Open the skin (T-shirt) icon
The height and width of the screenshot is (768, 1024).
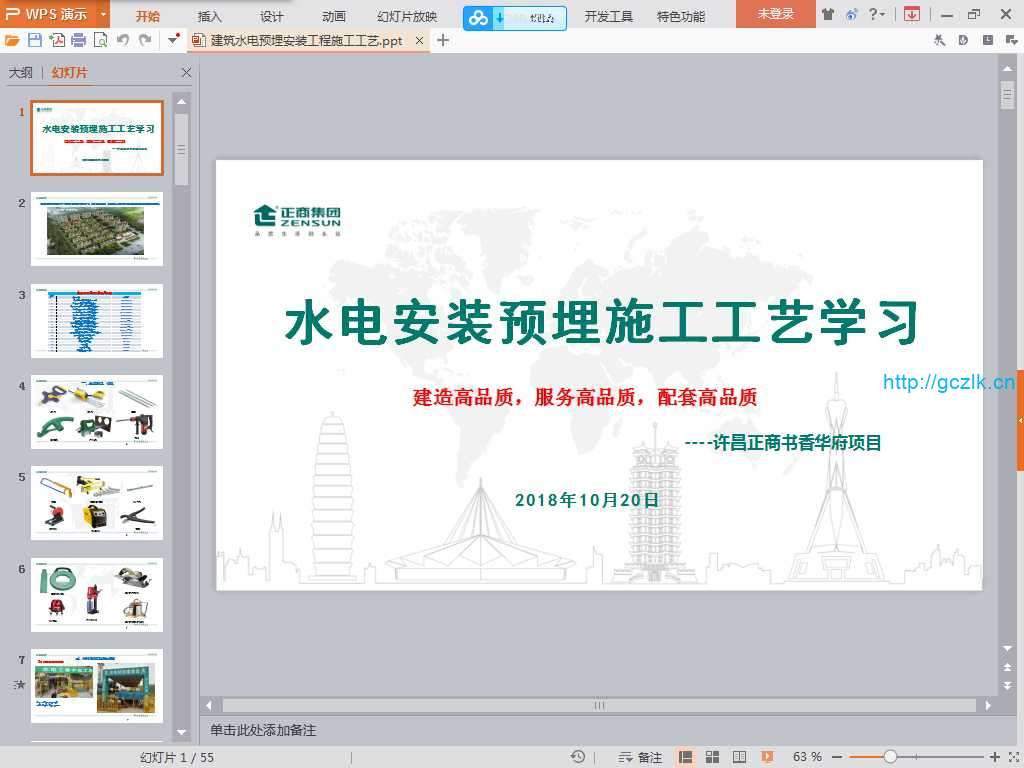point(828,14)
